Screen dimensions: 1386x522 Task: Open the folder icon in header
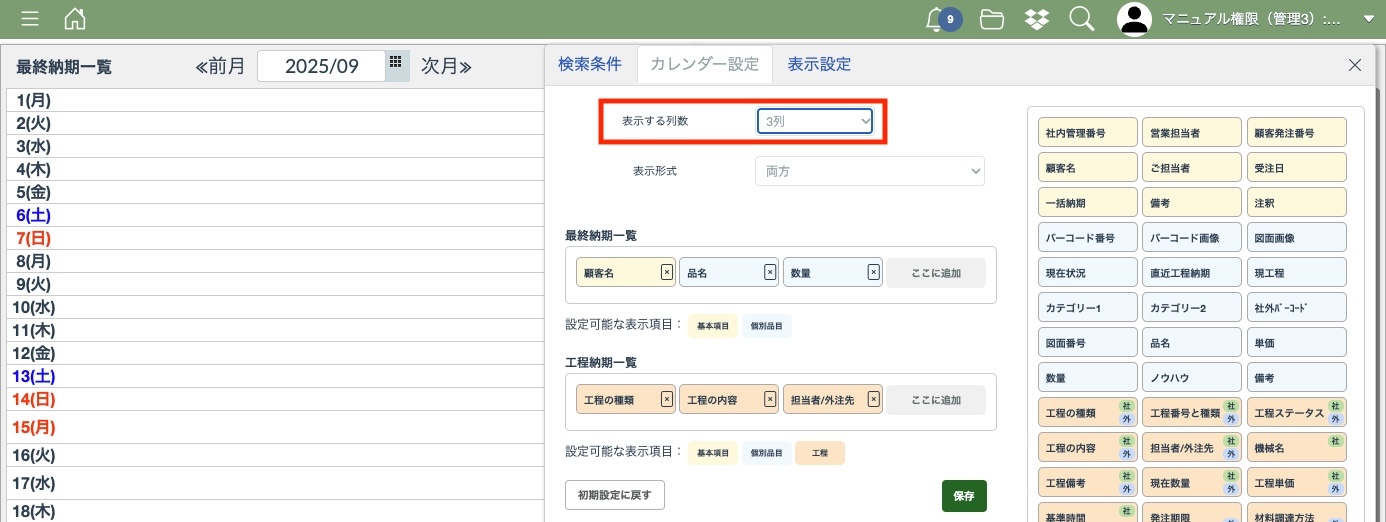992,19
